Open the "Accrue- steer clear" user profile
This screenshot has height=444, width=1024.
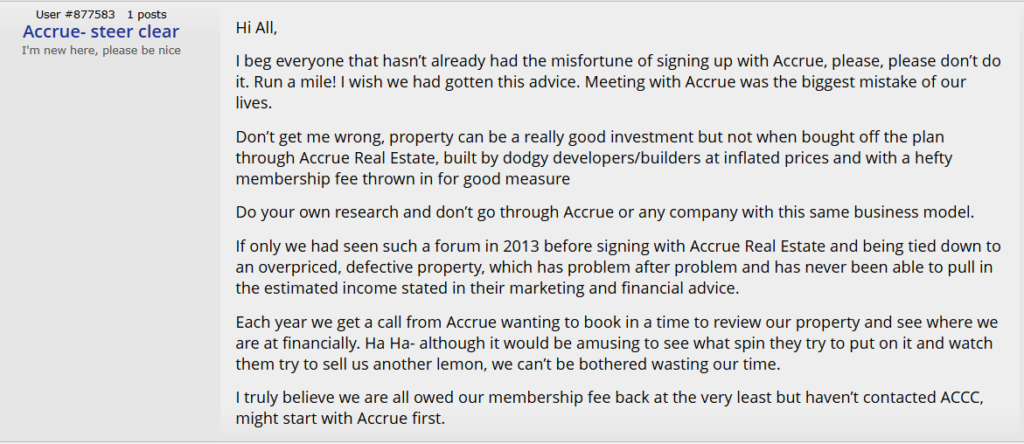click(x=101, y=31)
